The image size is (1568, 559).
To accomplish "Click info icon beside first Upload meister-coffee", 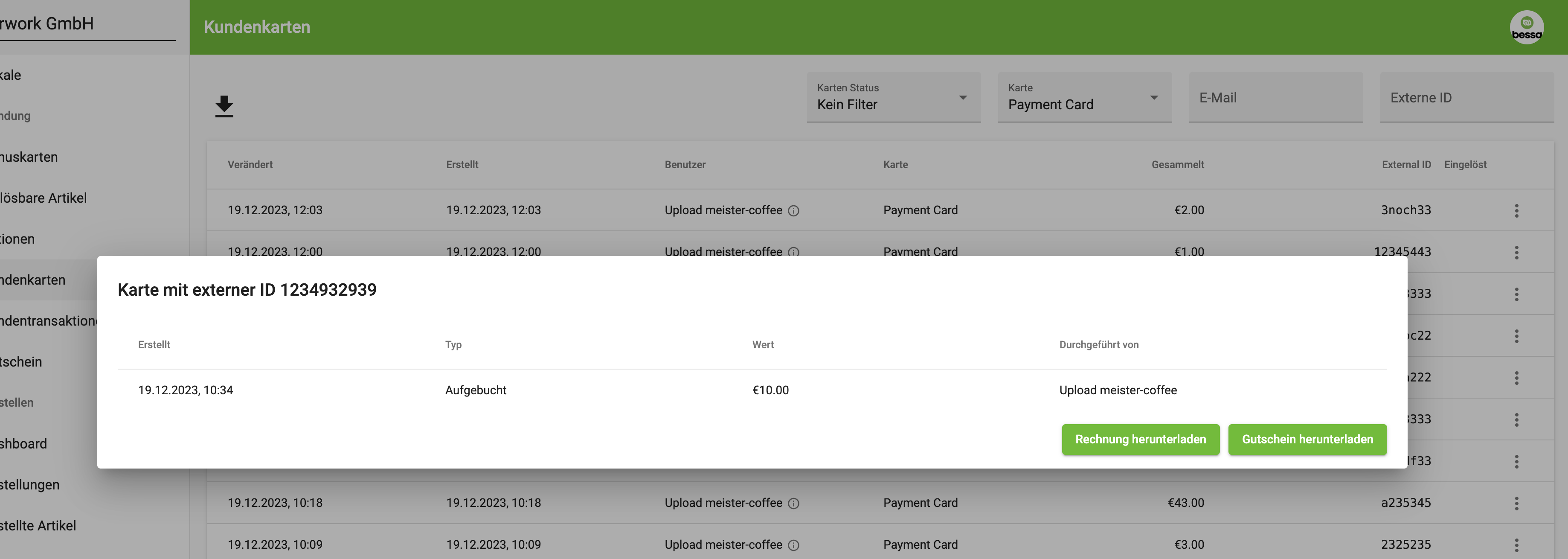I will (x=793, y=211).
